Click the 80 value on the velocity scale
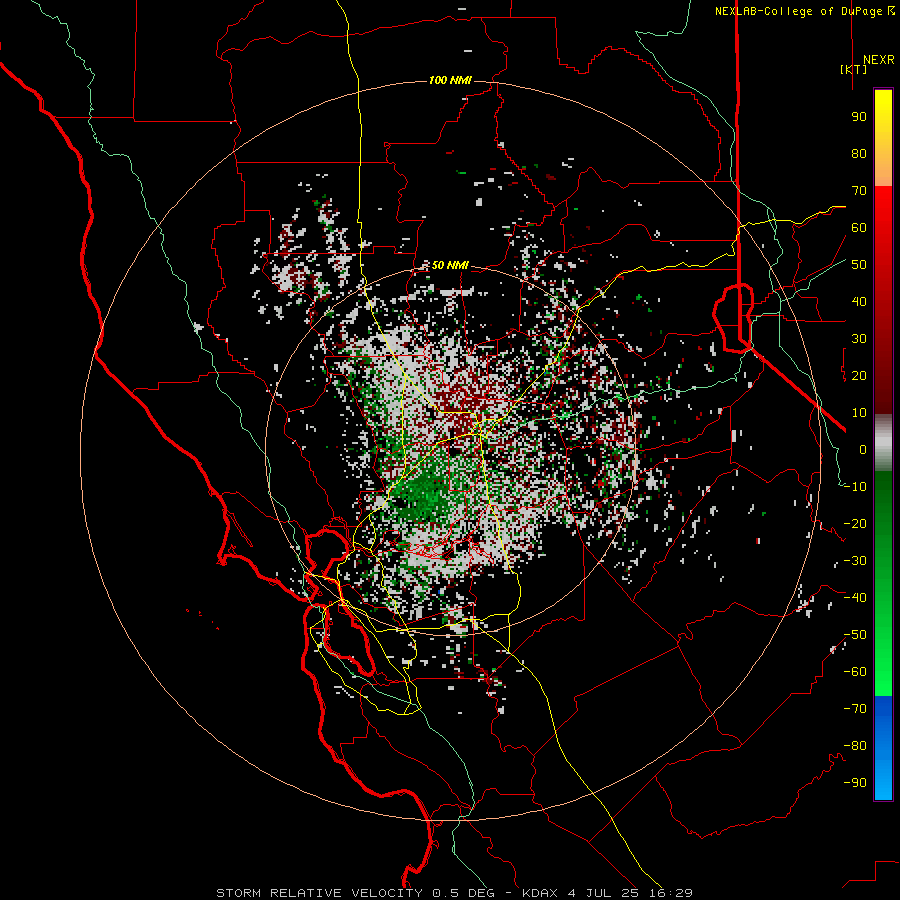Screen dimensions: 900x900 tap(859, 154)
